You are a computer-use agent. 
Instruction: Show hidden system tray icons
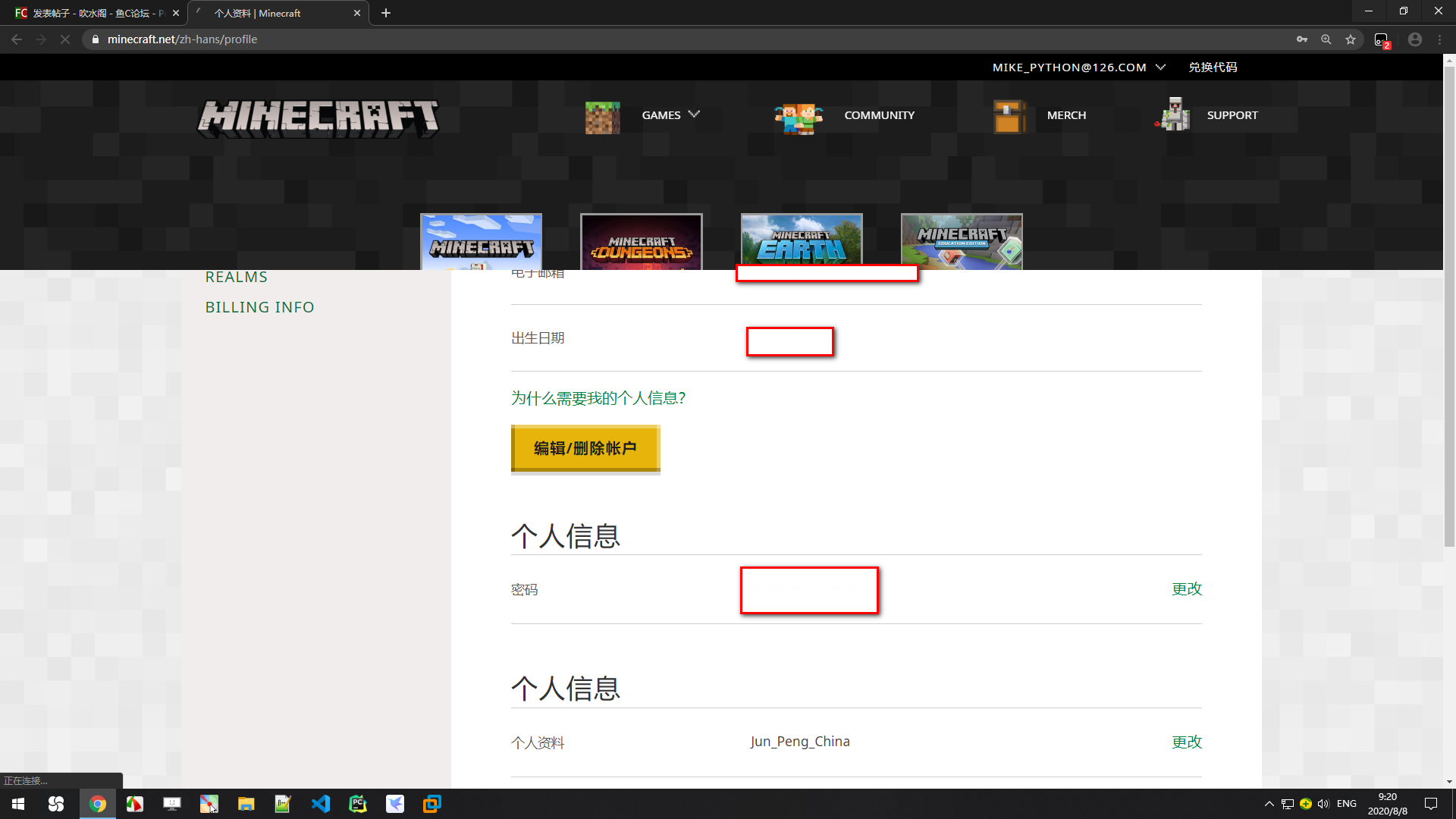pyautogui.click(x=1269, y=804)
